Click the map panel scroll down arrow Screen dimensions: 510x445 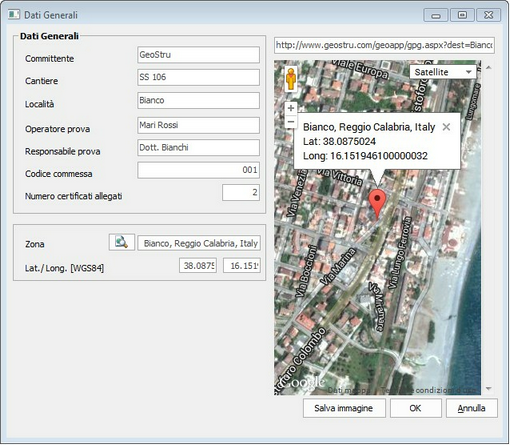pyautogui.click(x=489, y=388)
